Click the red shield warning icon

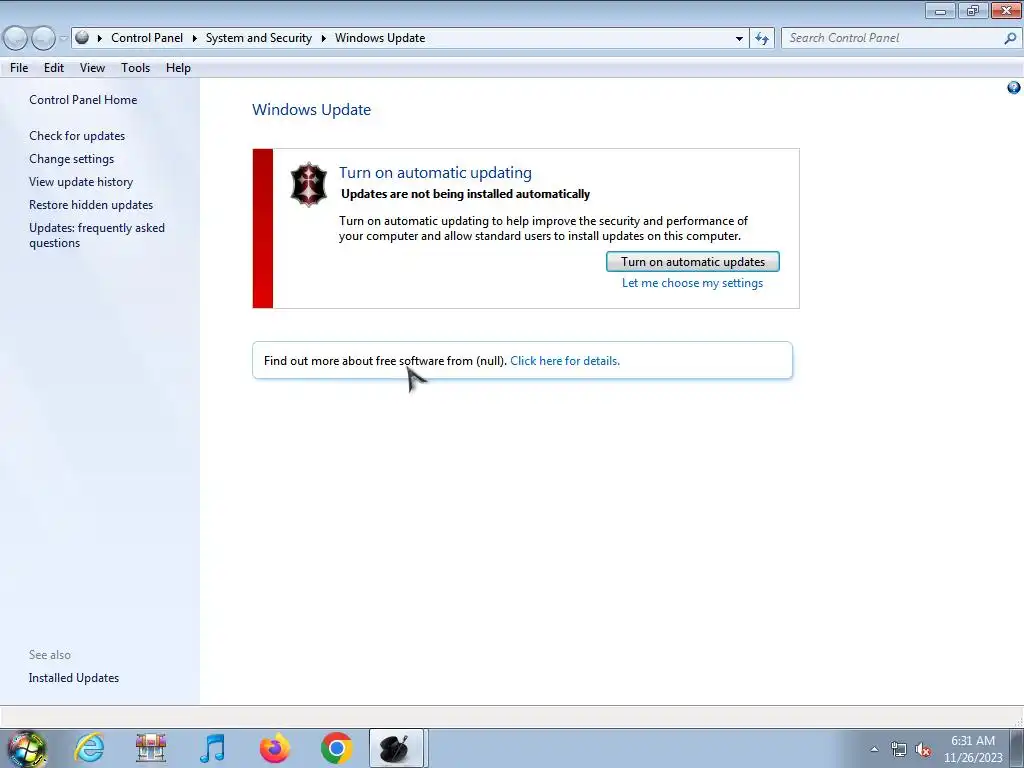tap(308, 185)
